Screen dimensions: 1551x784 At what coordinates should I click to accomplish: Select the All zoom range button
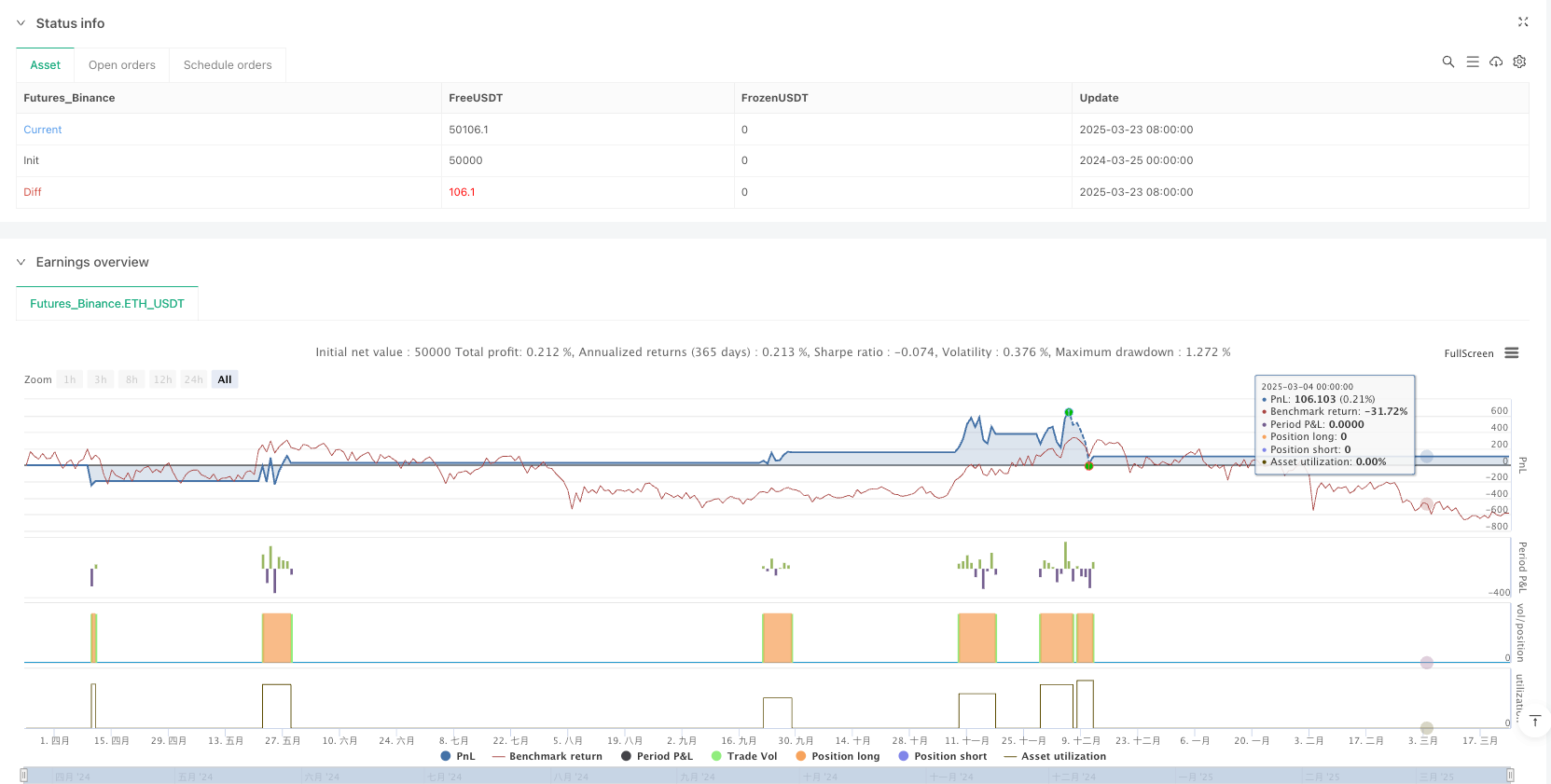pos(225,379)
